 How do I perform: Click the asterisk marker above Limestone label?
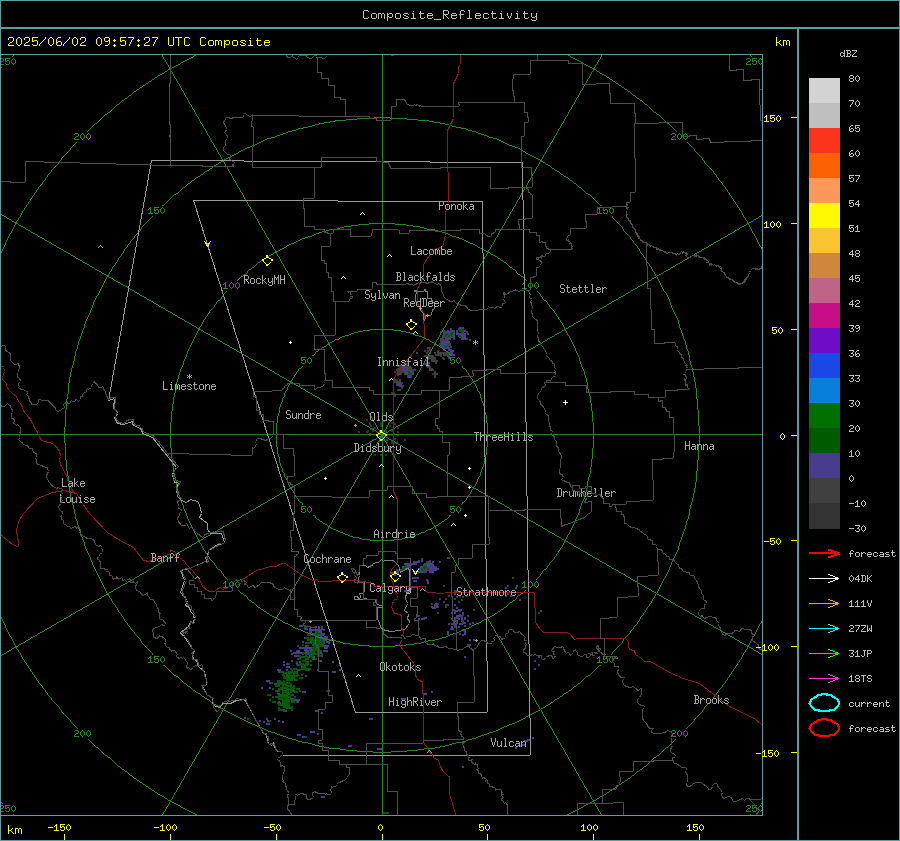[x=189, y=377]
